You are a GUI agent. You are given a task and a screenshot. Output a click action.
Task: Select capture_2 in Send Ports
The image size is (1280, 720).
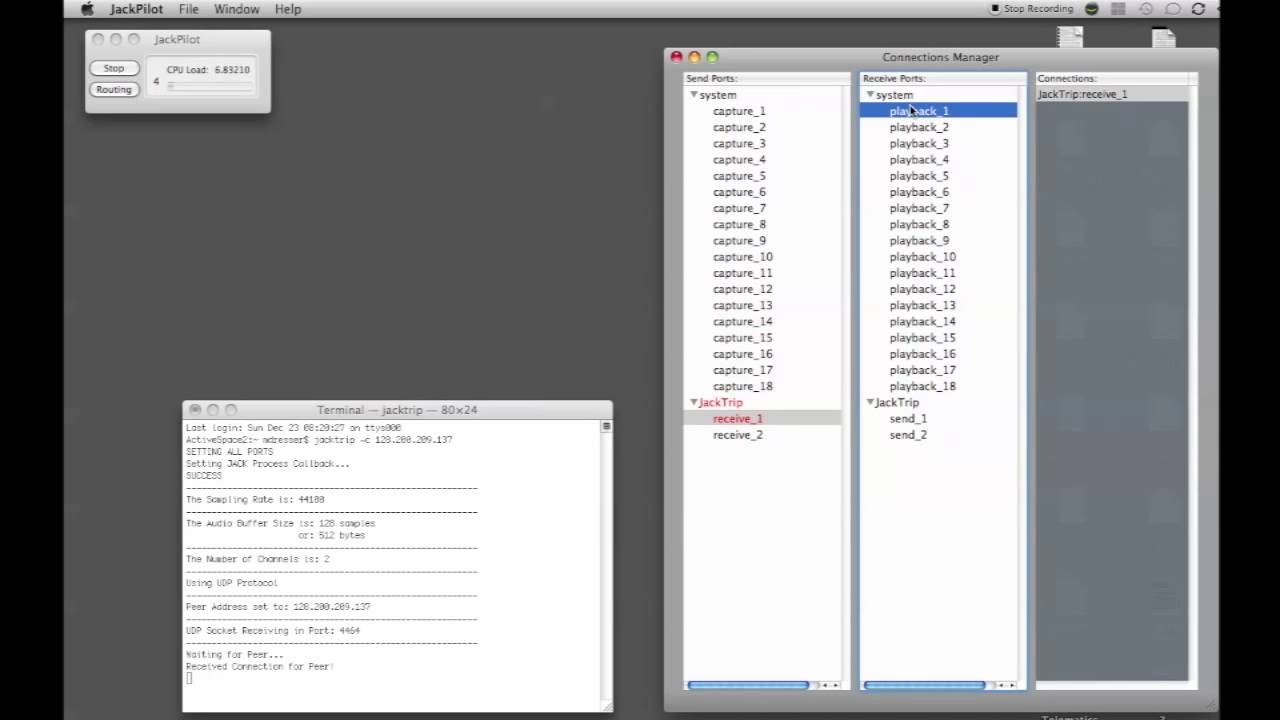739,127
